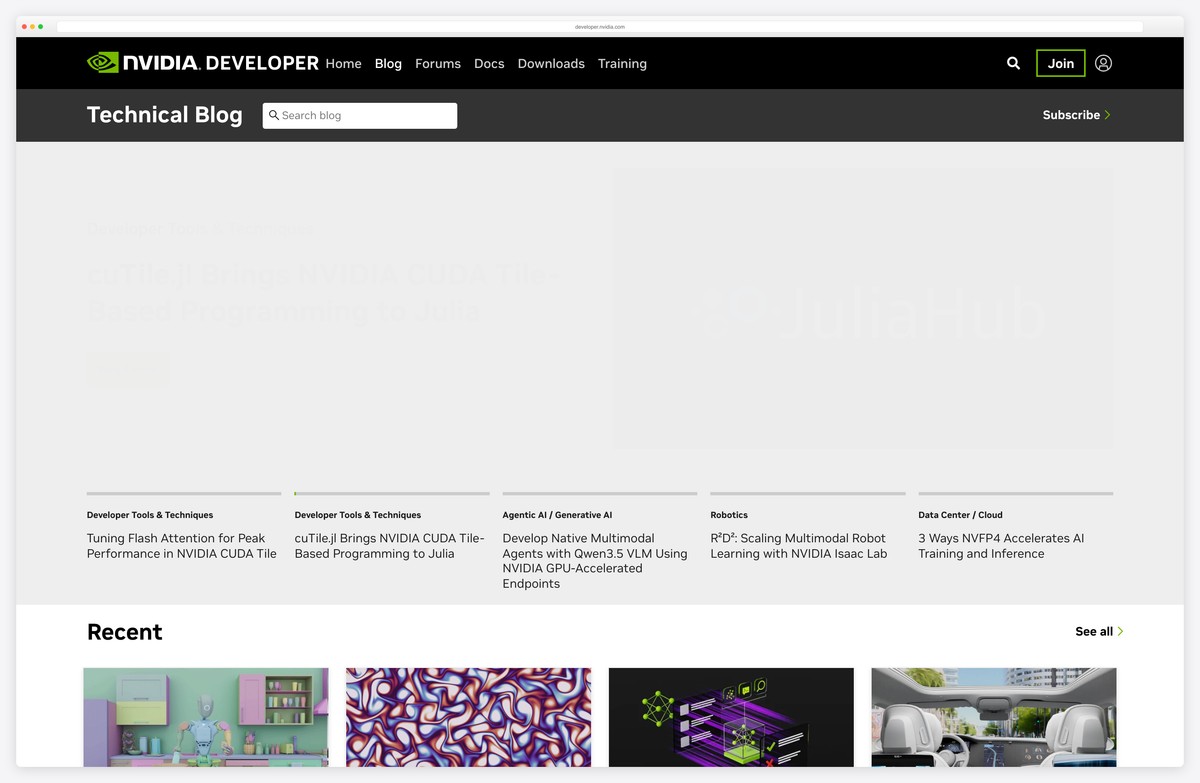Open the See all link for Recent posts

(1092, 631)
